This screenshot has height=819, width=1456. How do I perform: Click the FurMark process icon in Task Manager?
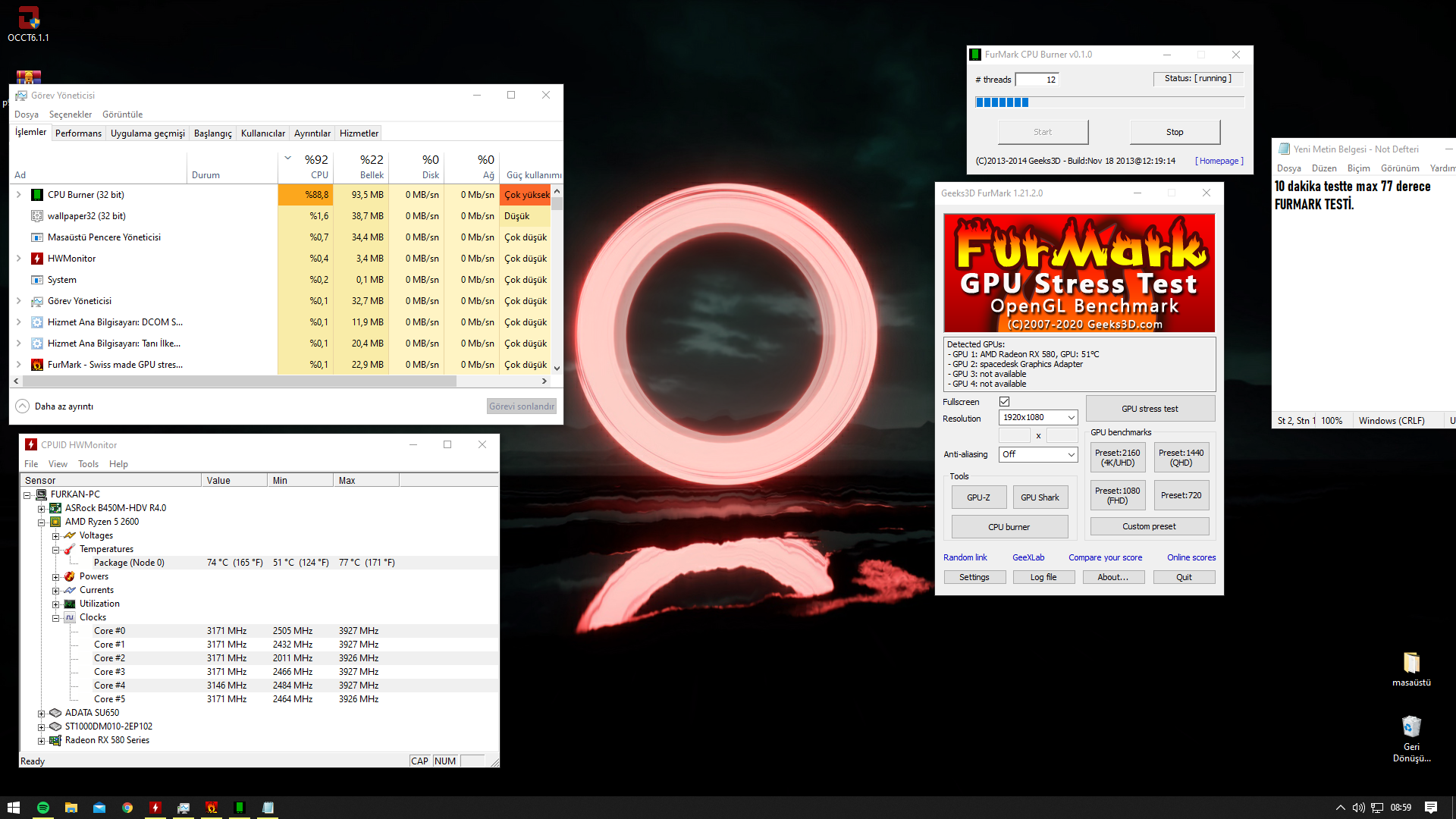(36, 365)
